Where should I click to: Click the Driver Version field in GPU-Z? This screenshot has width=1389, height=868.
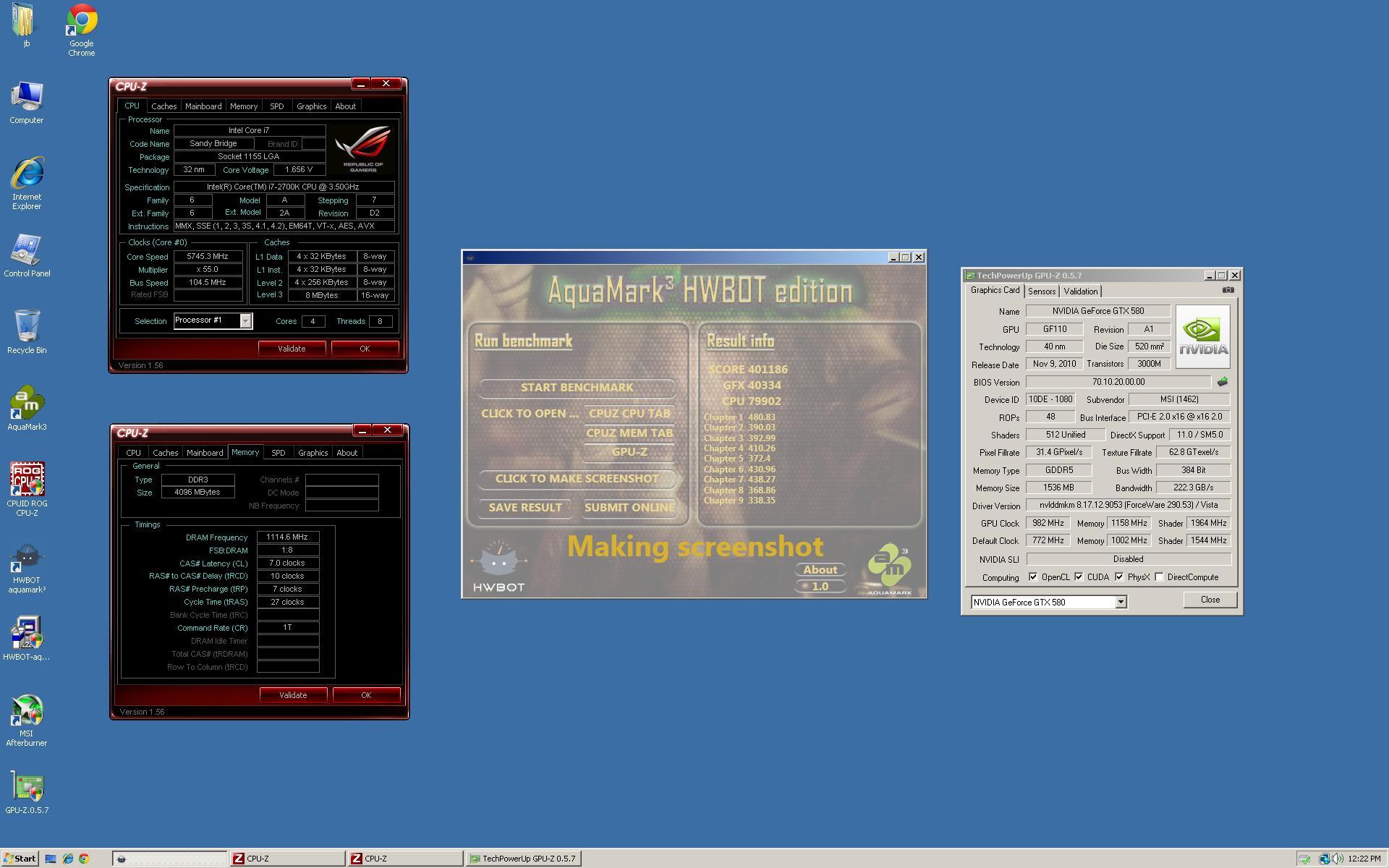tap(1129, 506)
